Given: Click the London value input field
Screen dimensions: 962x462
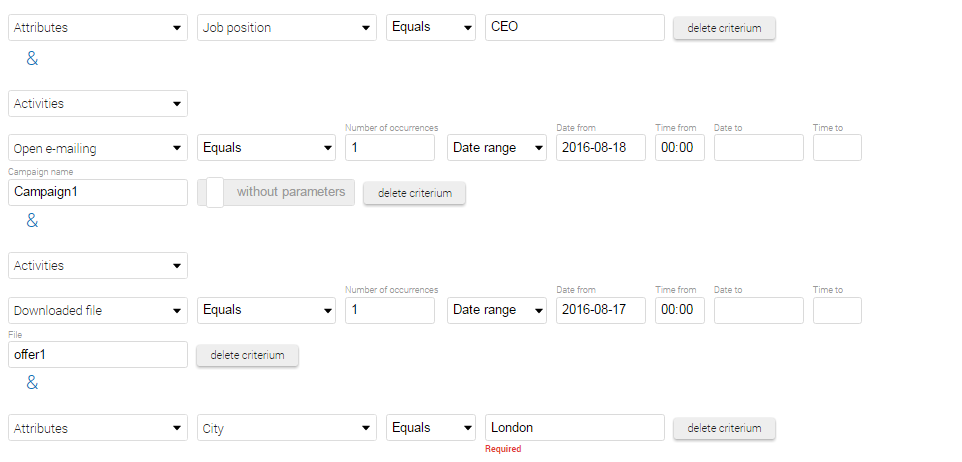Looking at the screenshot, I should pos(575,428).
